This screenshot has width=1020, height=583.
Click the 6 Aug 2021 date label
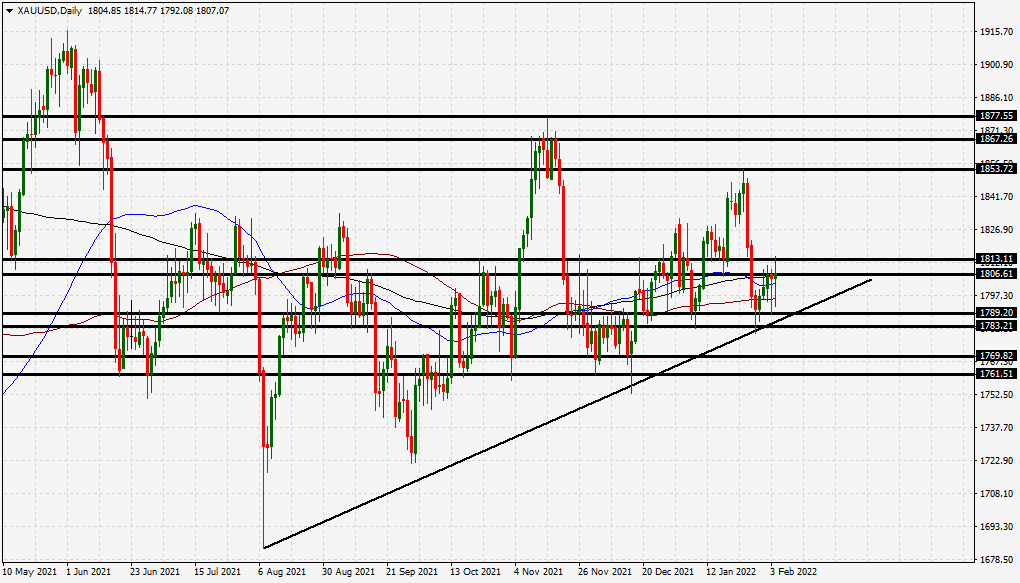pyautogui.click(x=282, y=572)
